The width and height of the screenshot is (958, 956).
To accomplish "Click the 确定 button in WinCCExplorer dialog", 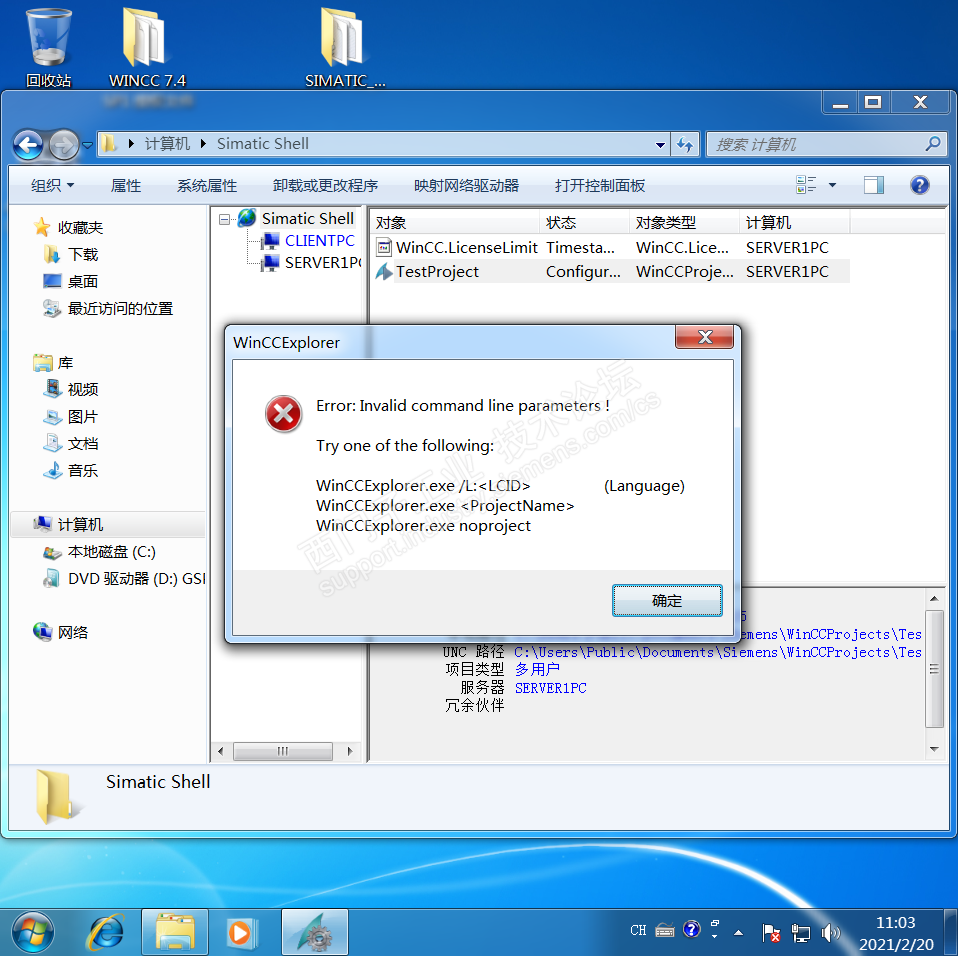I will (x=667, y=600).
